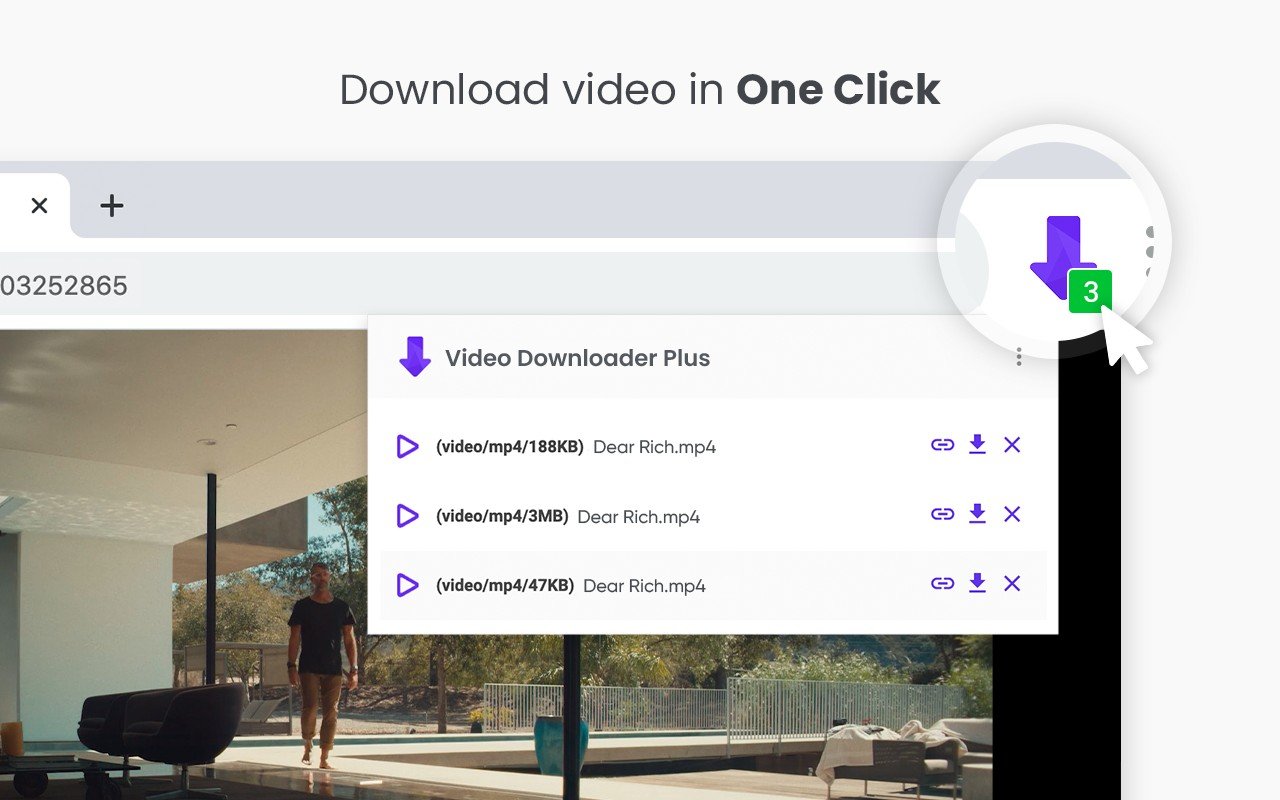Download the 188KB Dear Rich.mp4
The width and height of the screenshot is (1280, 800).
[x=977, y=444]
